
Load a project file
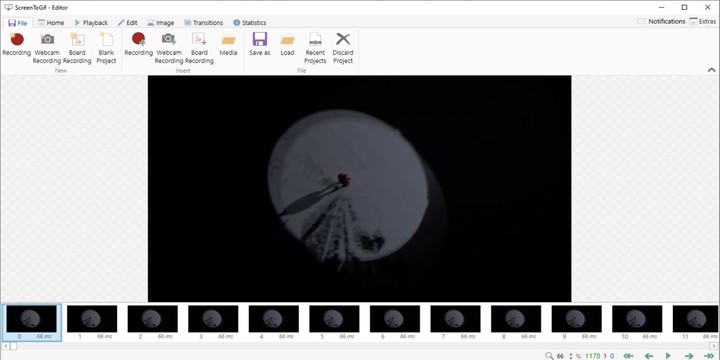click(287, 45)
